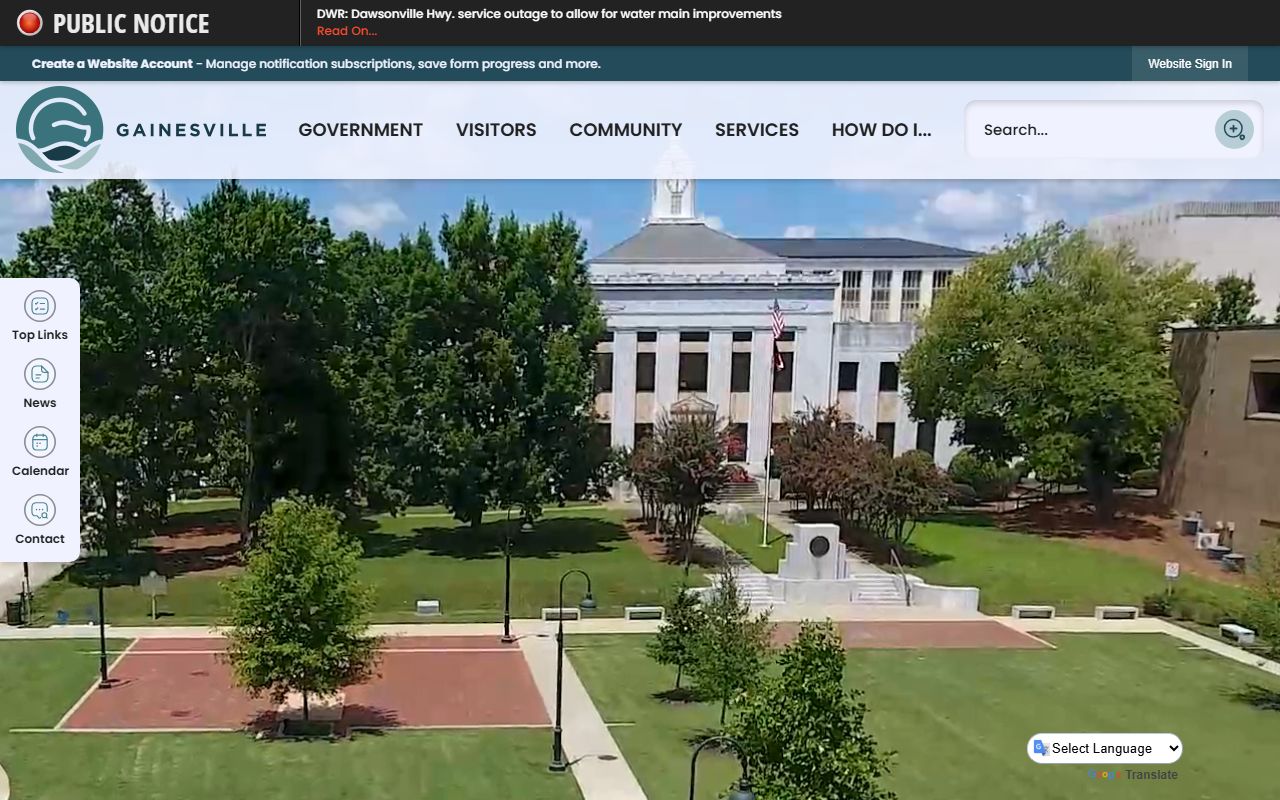Click the red Public Notice alert icon

(x=29, y=23)
